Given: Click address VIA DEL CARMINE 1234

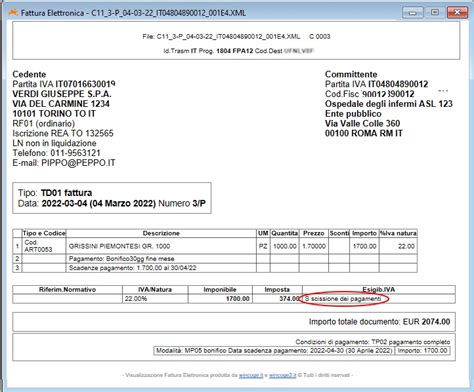Looking at the screenshot, I should click(61, 104).
